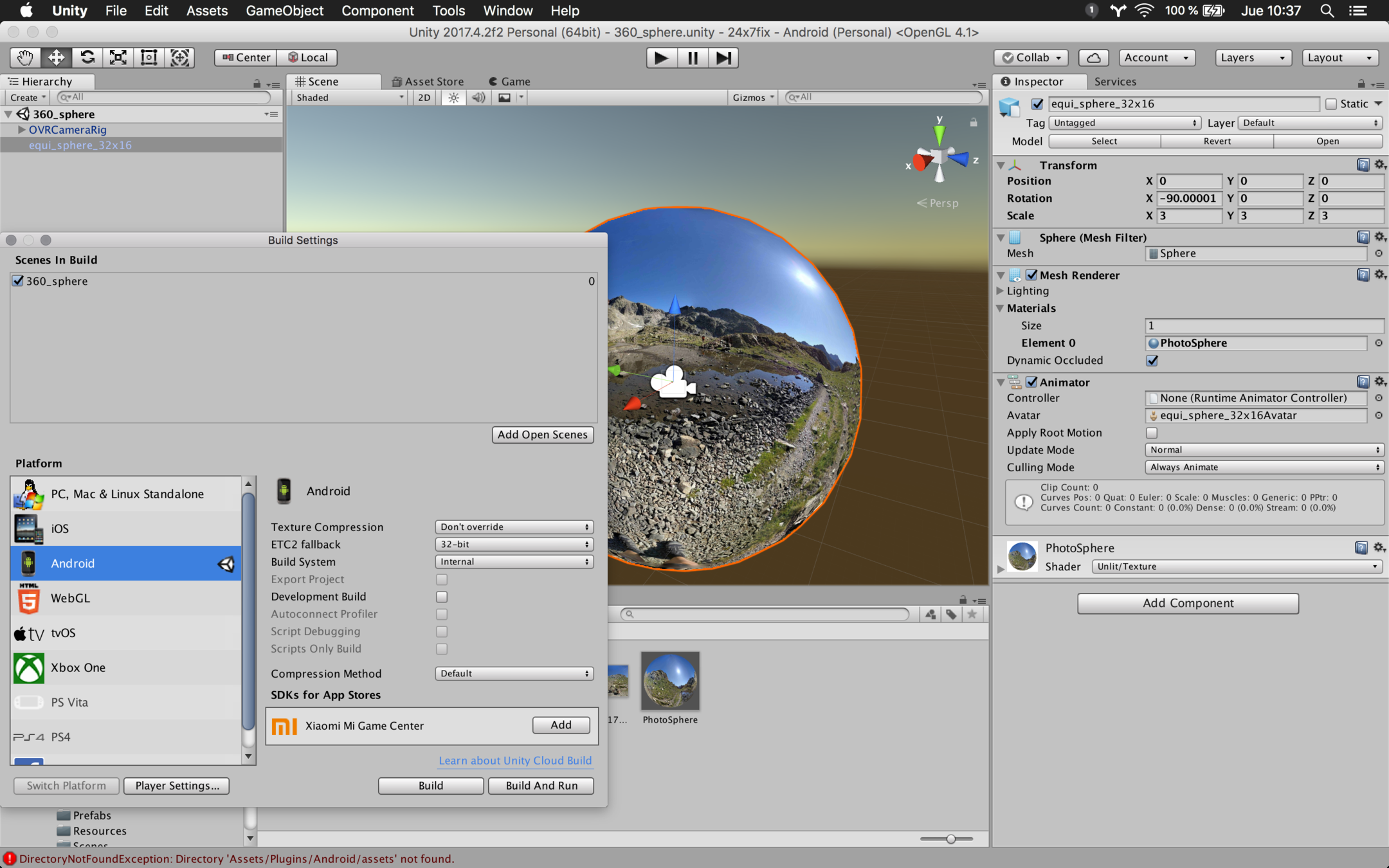
Task: Adjust the asset thumbnail size slider
Action: (950, 838)
